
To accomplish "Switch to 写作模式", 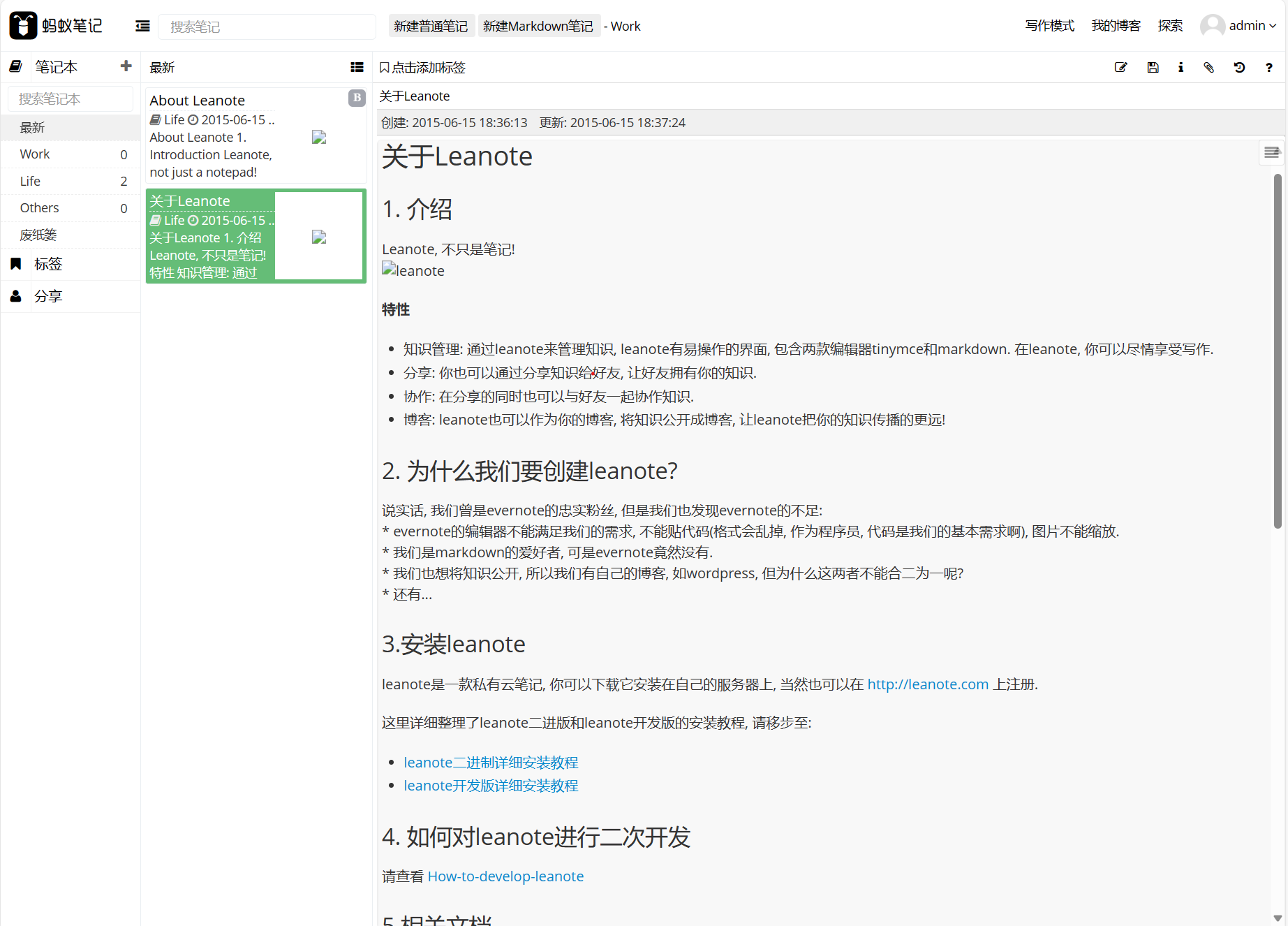I will [1049, 26].
